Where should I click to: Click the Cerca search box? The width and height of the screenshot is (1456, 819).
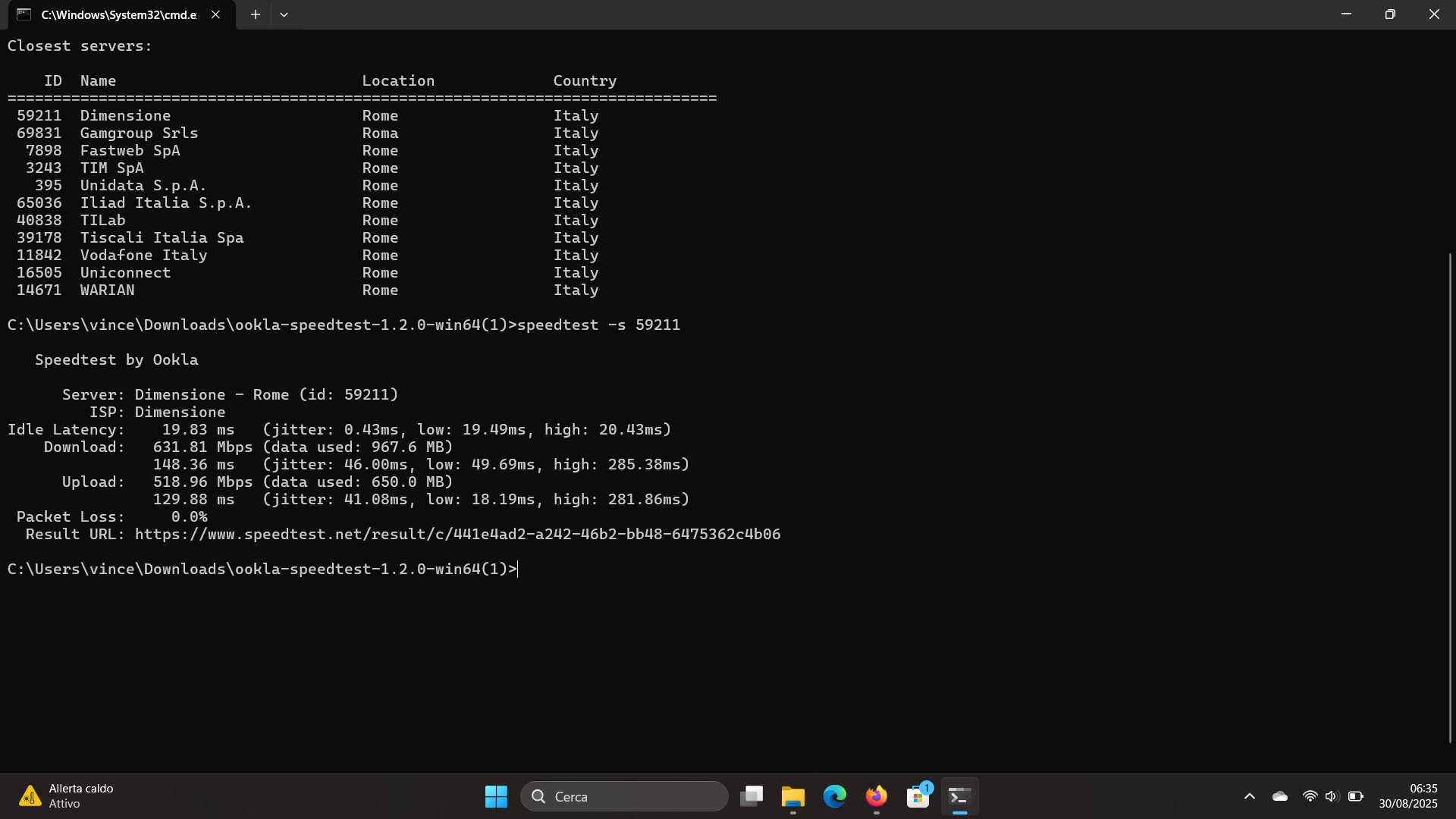pos(624,796)
